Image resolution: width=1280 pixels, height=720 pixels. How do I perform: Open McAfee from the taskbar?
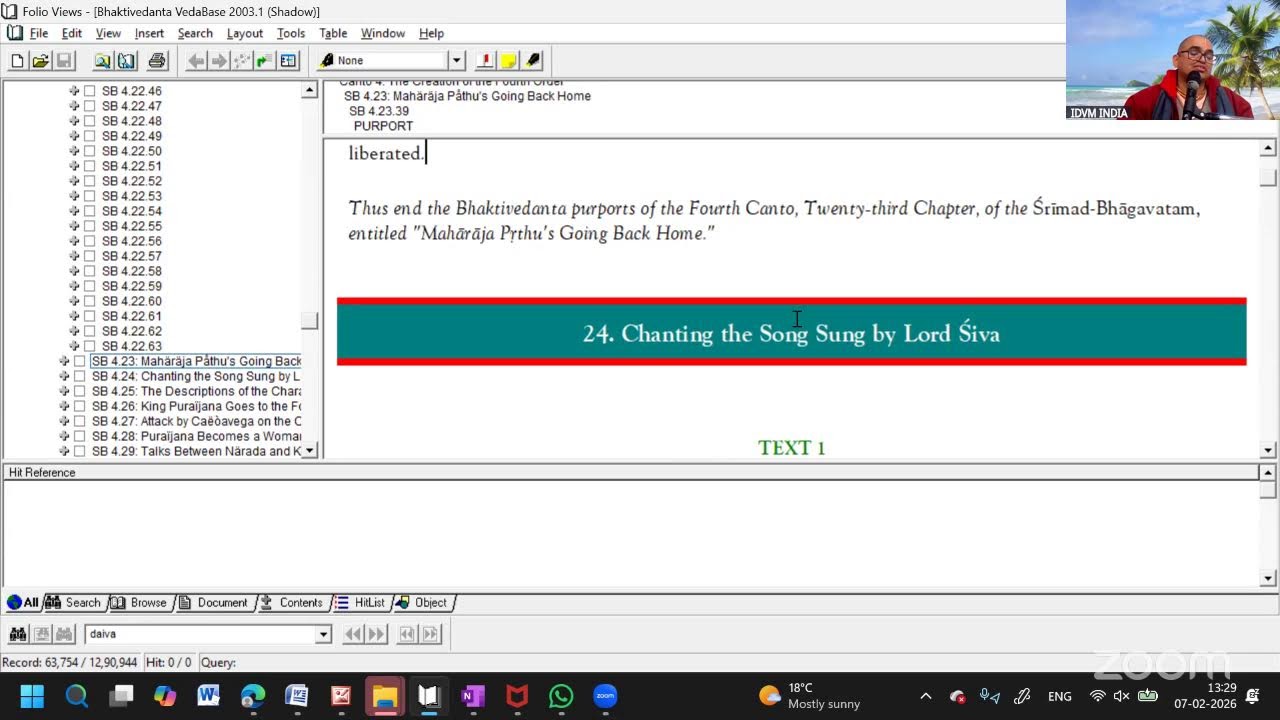click(517, 696)
